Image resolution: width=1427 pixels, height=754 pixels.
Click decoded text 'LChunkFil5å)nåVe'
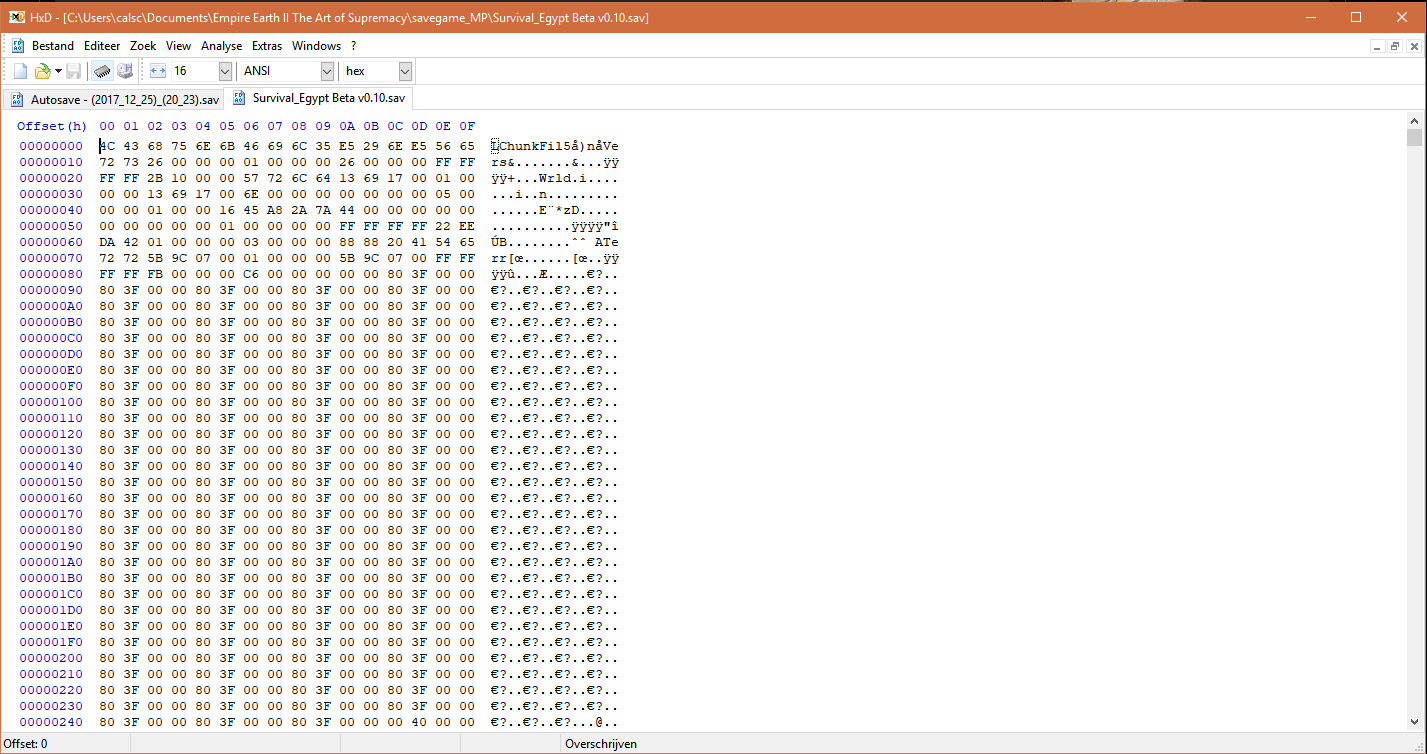[554, 146]
